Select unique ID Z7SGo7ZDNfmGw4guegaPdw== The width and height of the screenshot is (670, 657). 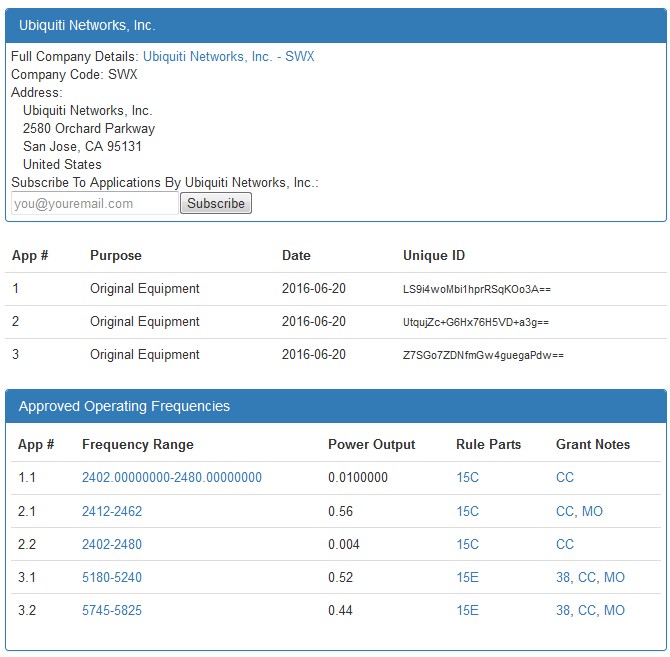(x=483, y=355)
